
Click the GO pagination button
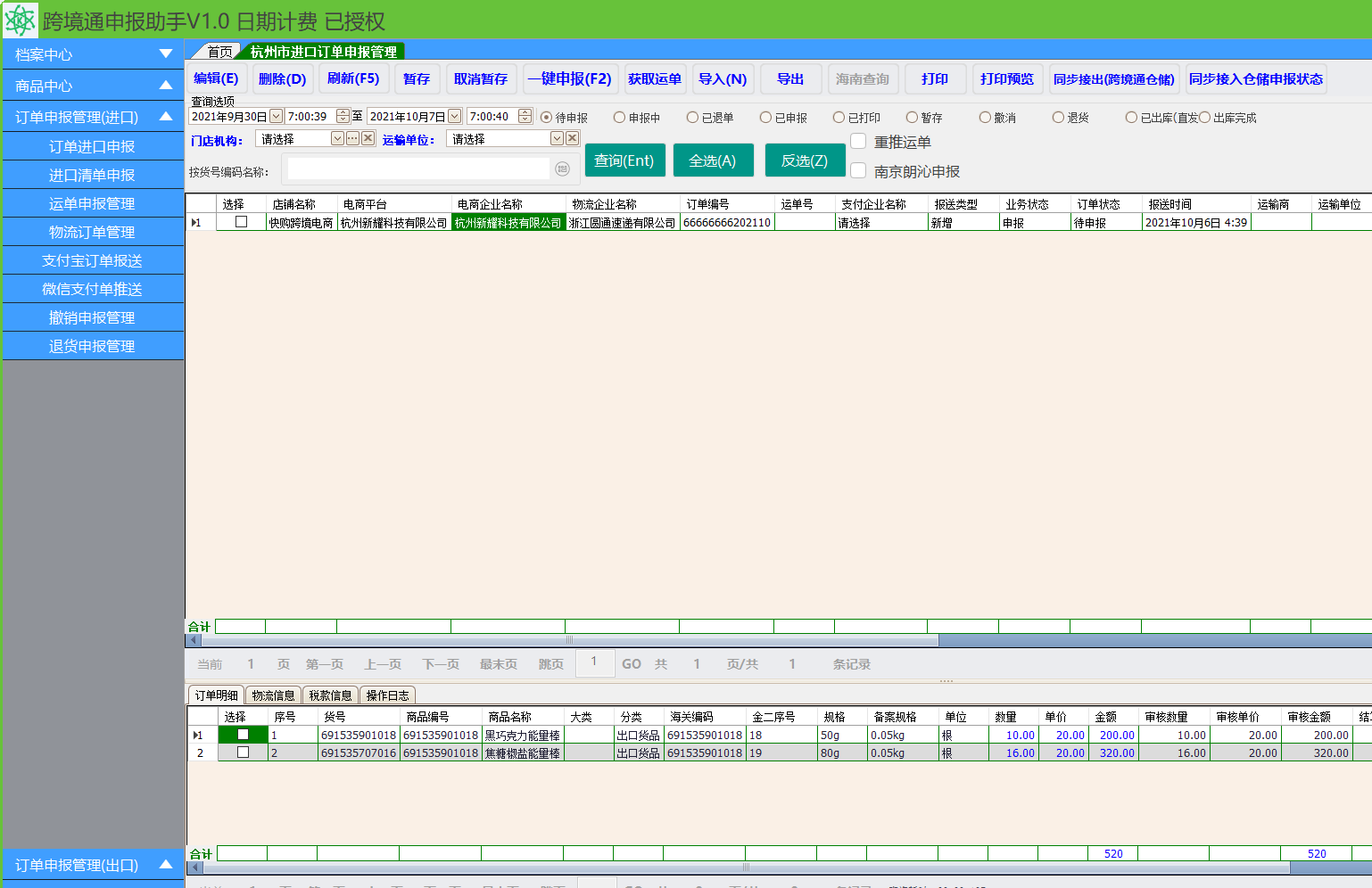point(632,664)
